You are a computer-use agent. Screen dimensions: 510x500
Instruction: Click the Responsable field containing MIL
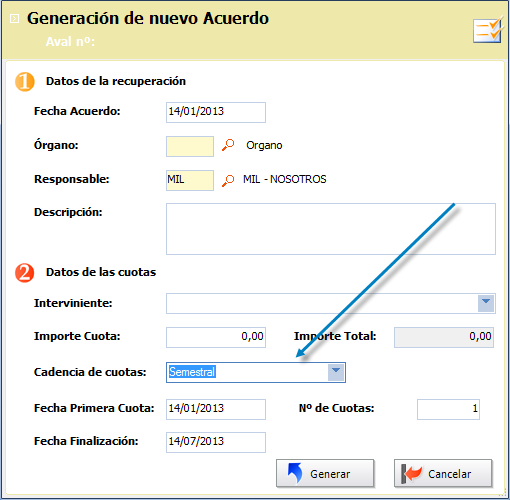coord(190,180)
